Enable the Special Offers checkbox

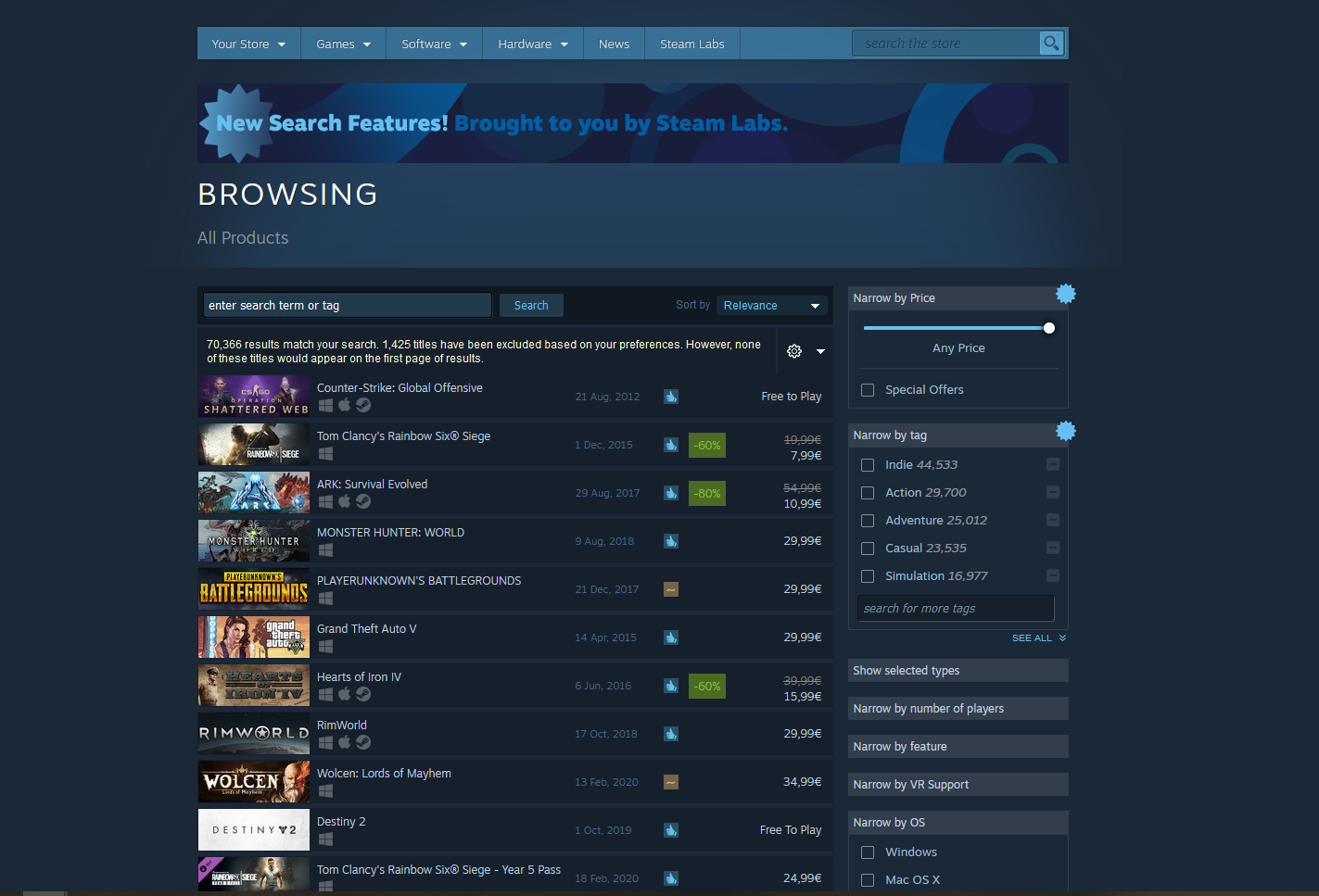[x=868, y=390]
